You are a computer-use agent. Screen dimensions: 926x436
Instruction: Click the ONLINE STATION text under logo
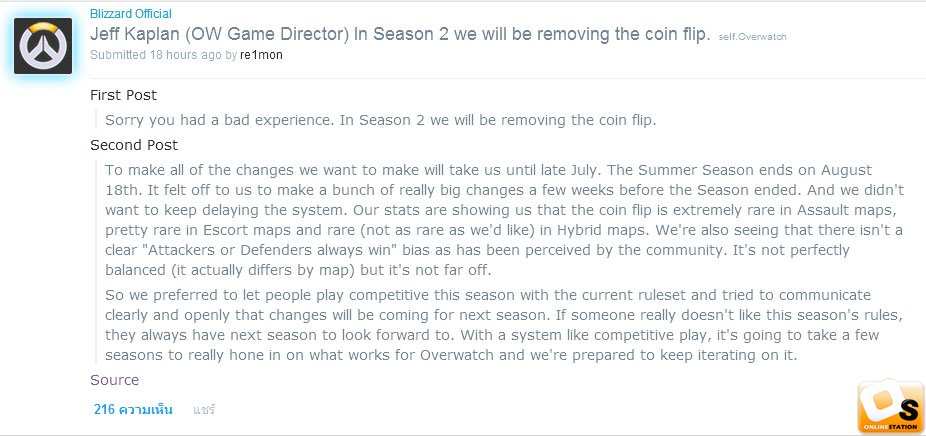891,427
